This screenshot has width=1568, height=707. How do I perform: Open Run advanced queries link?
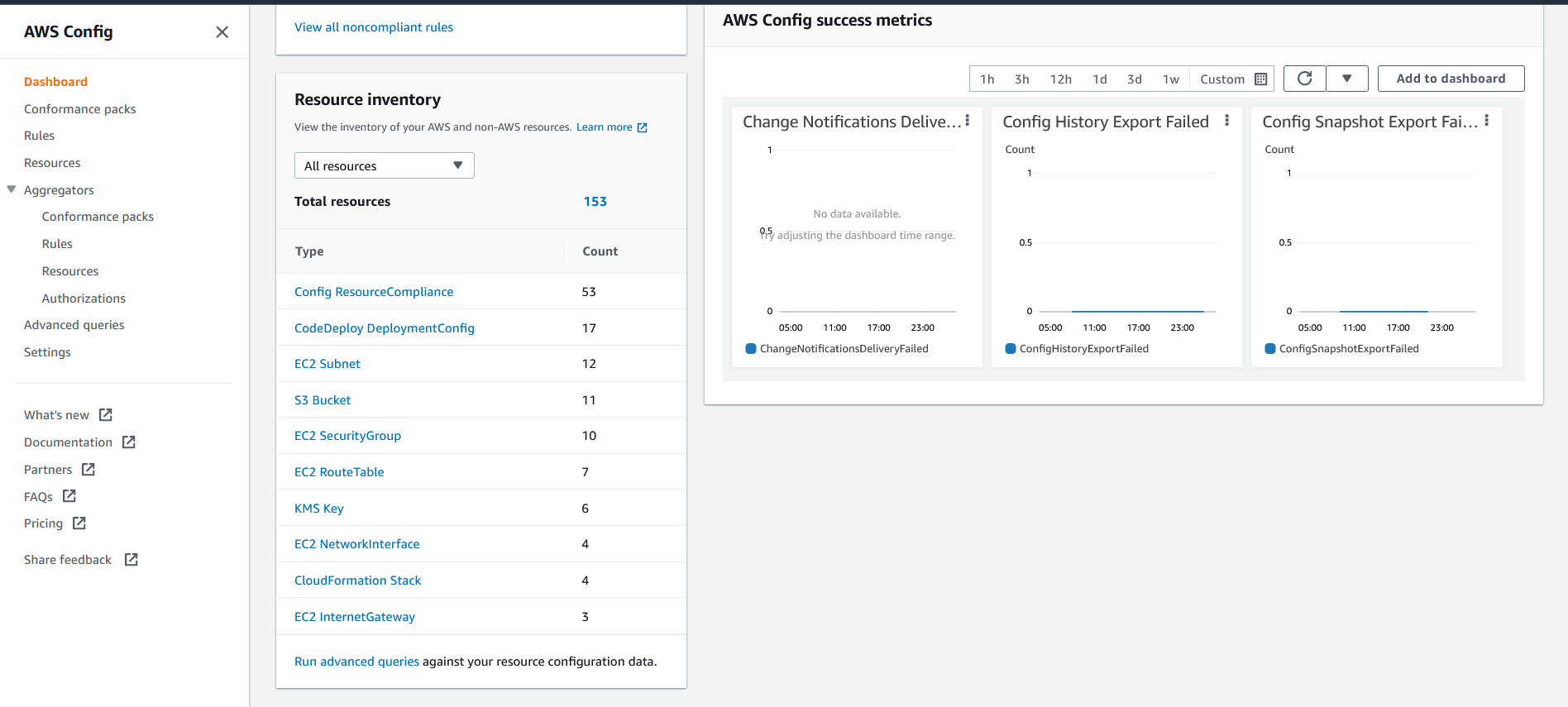click(356, 662)
